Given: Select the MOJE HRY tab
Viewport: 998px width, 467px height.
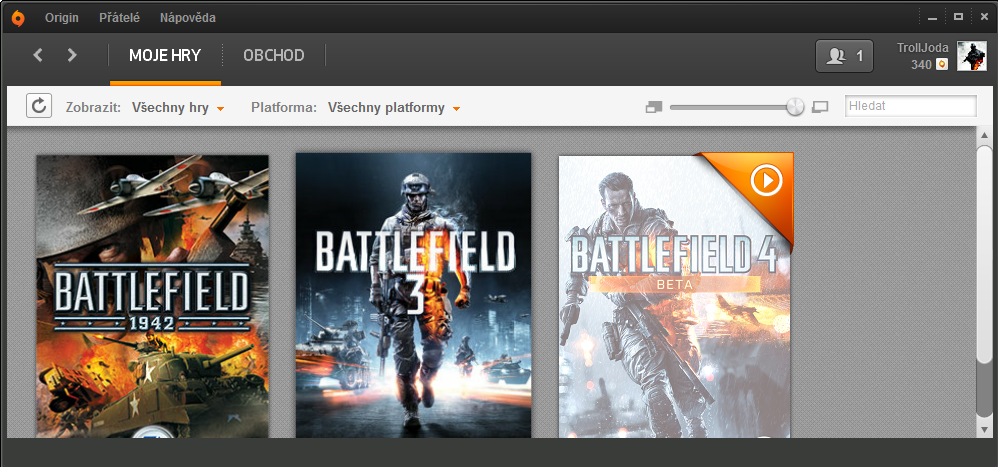Looking at the screenshot, I should (165, 56).
